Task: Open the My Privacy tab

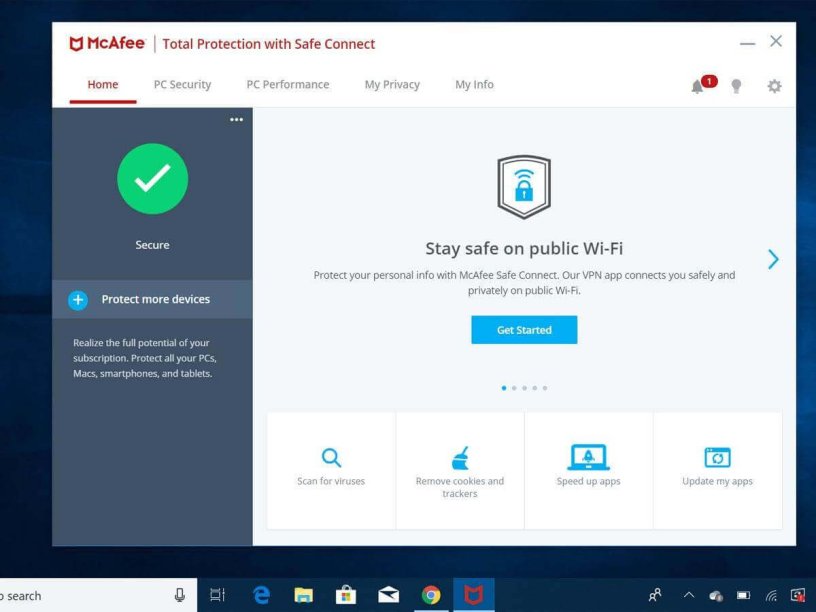Action: click(392, 85)
